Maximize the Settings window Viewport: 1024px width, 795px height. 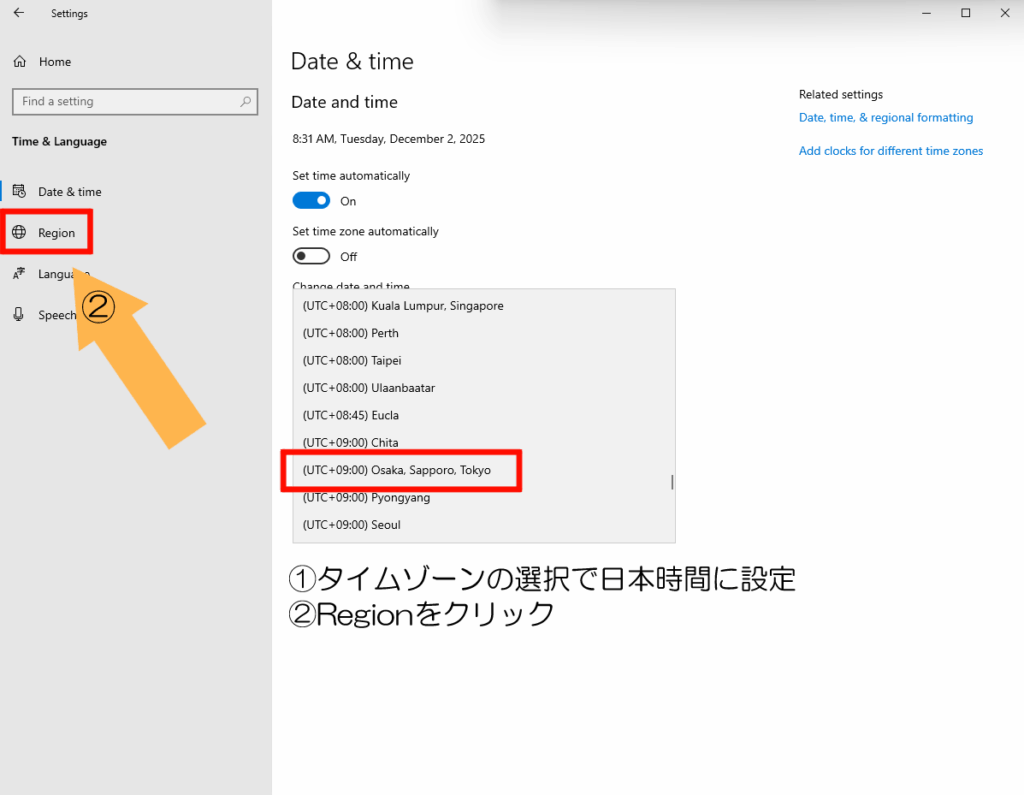[x=965, y=13]
